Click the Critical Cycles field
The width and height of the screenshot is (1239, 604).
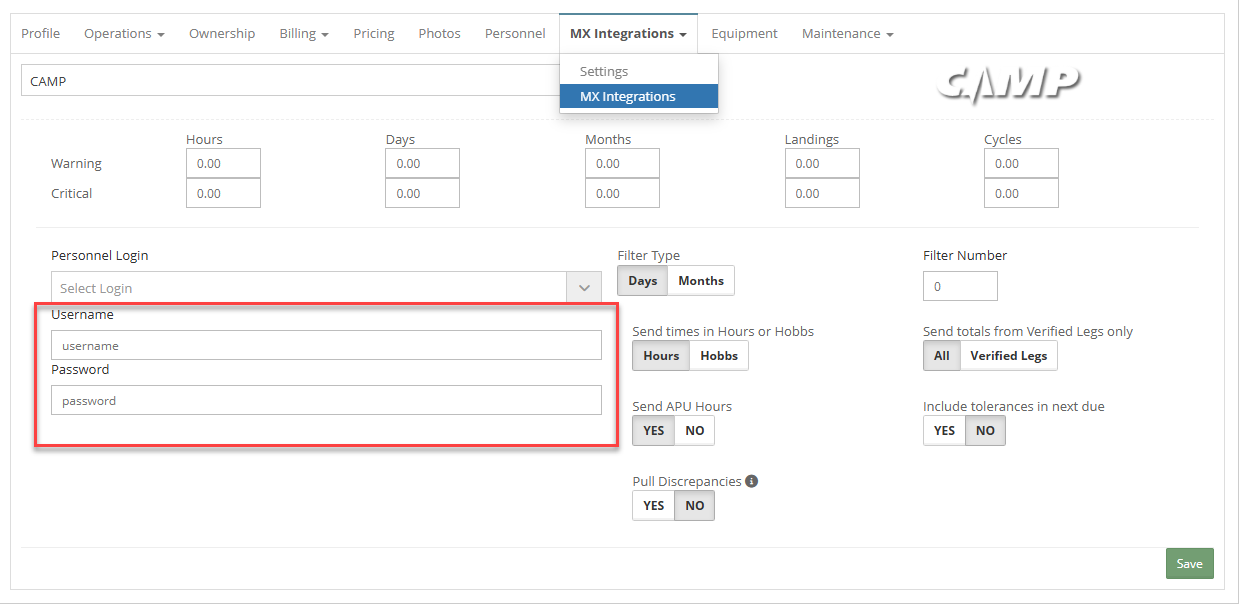1021,193
